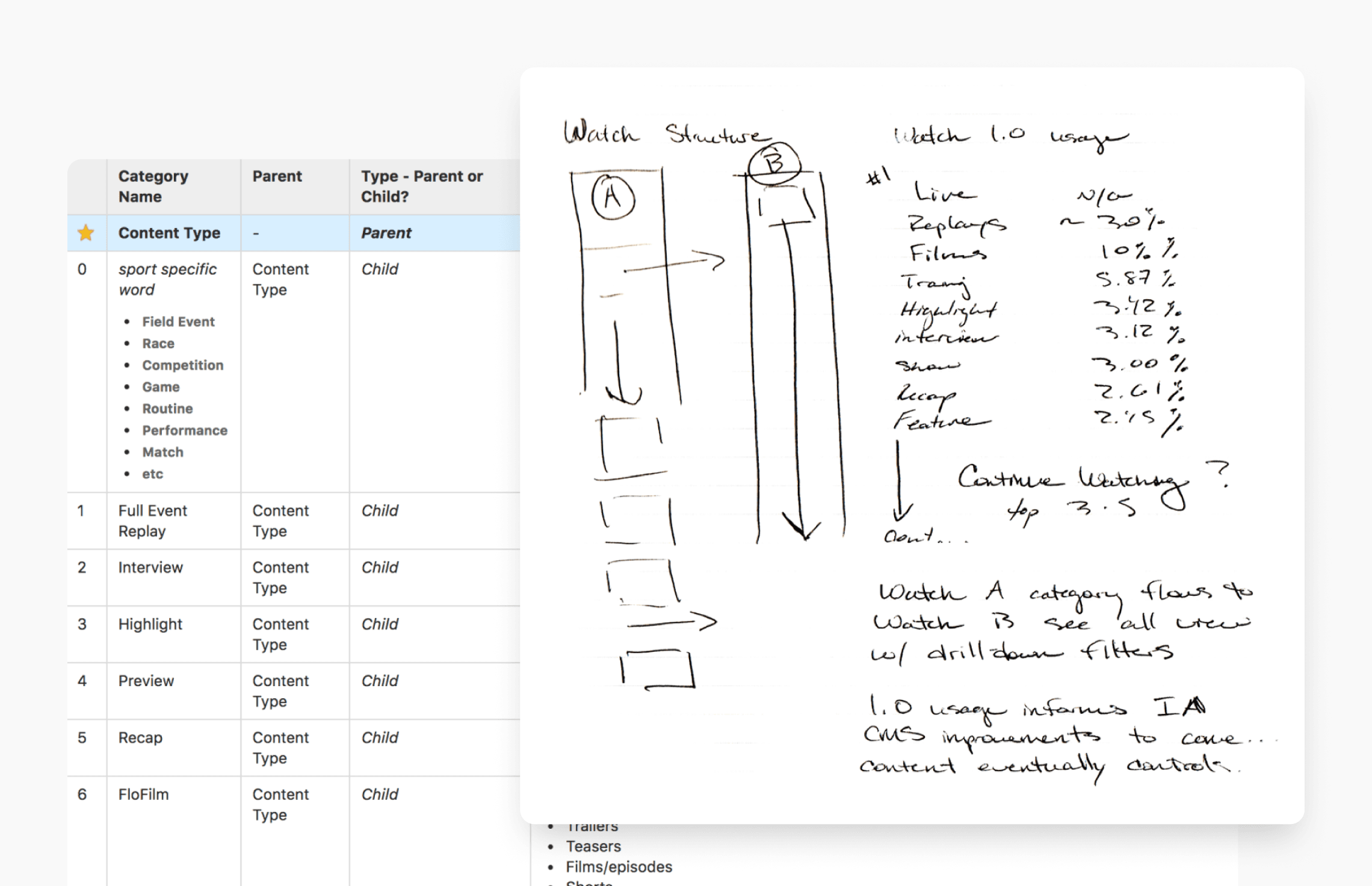Click the Type - Parent or Child header

(x=422, y=187)
